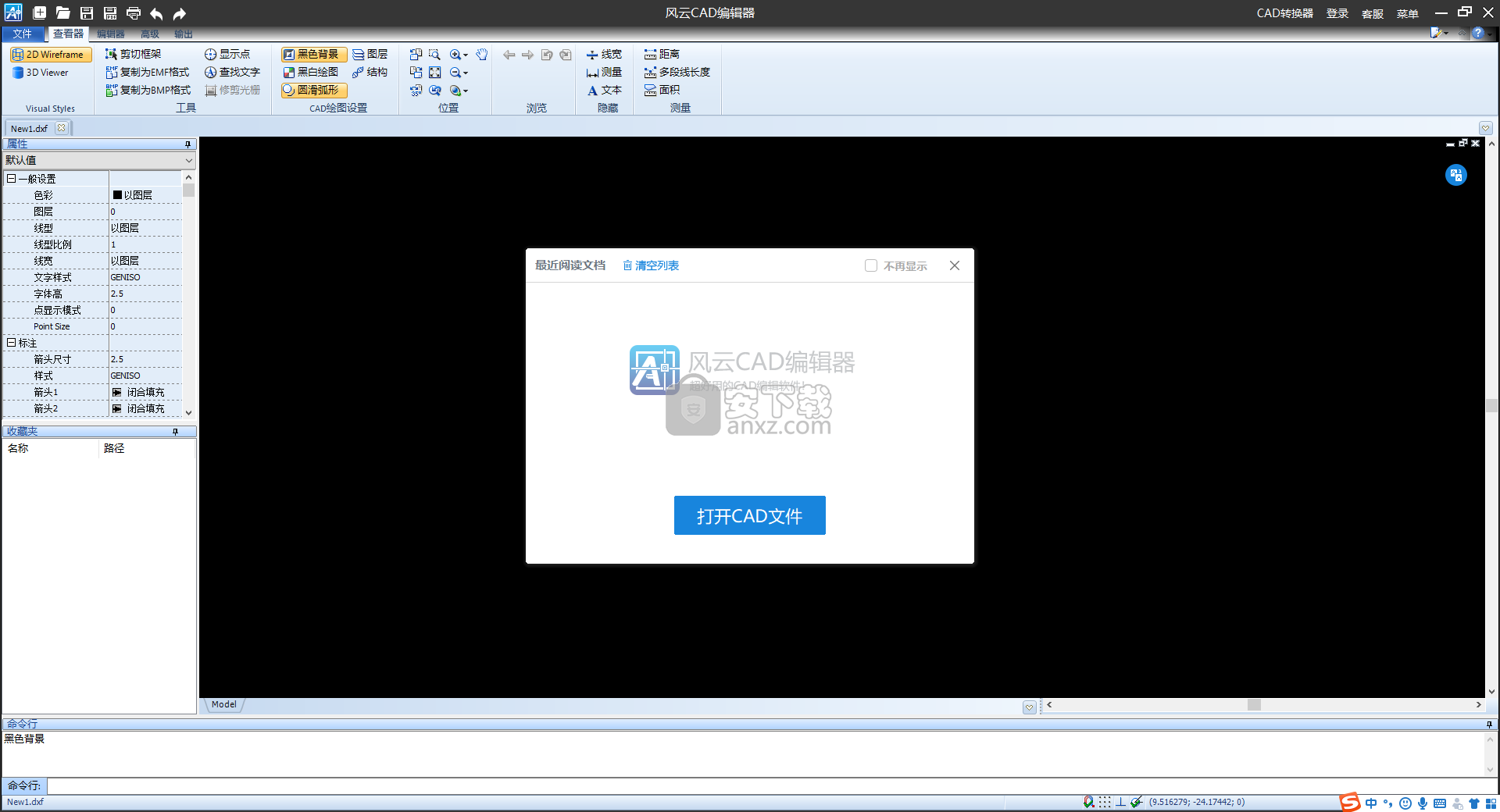
Task: Create a new file from quick toolbar
Action: [x=40, y=12]
